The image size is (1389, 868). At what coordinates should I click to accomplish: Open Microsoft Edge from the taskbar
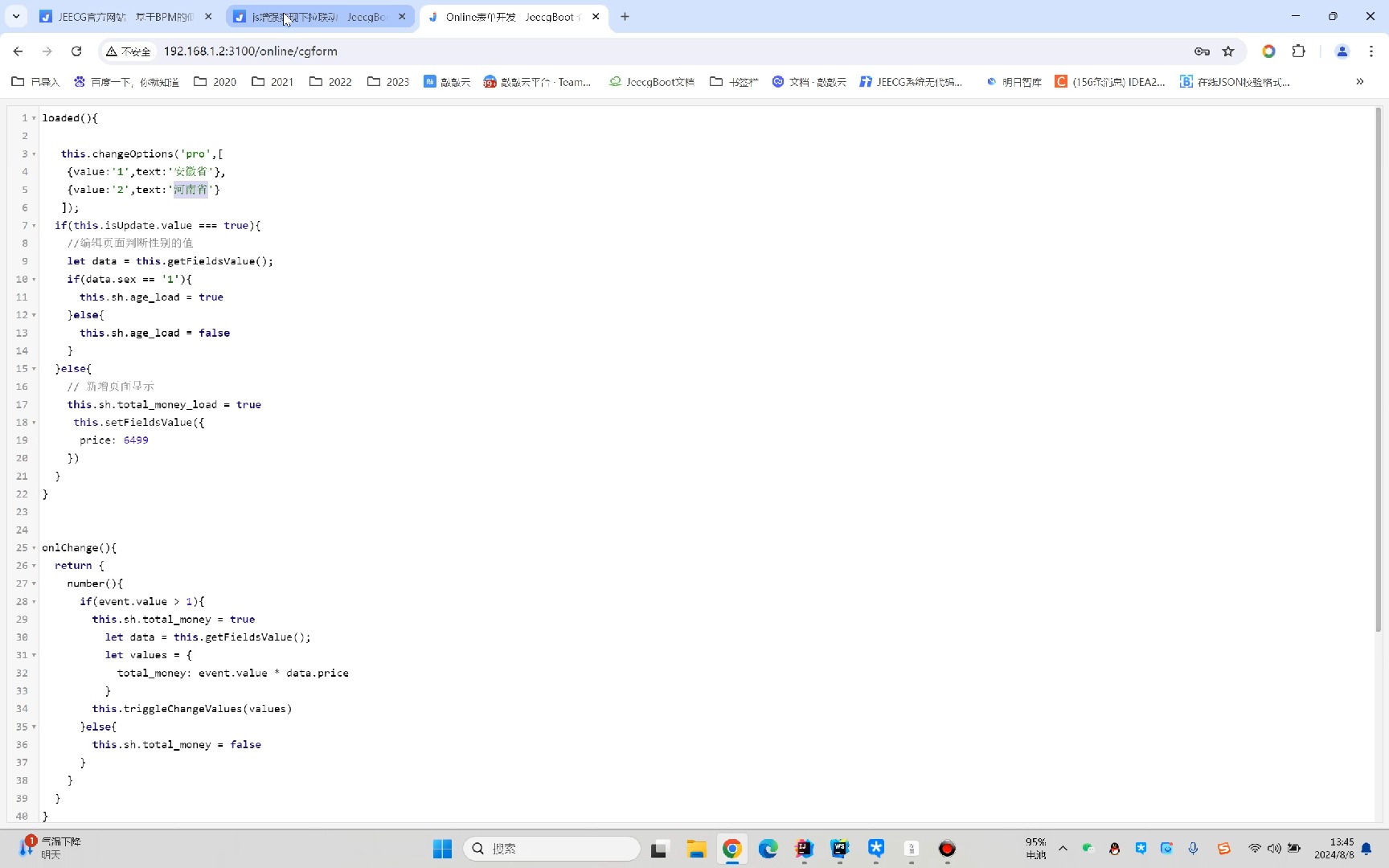click(768, 849)
